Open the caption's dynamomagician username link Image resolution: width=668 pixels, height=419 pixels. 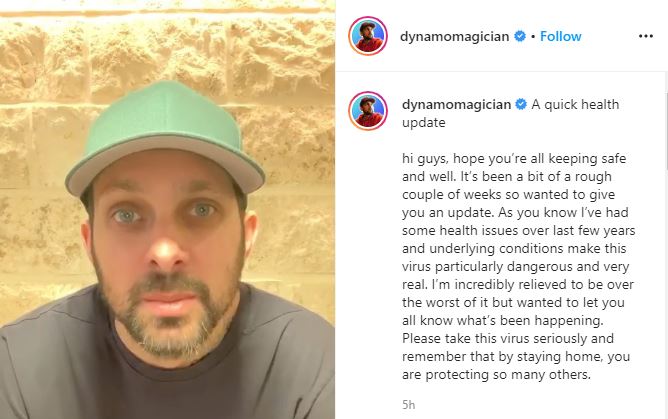coord(456,105)
